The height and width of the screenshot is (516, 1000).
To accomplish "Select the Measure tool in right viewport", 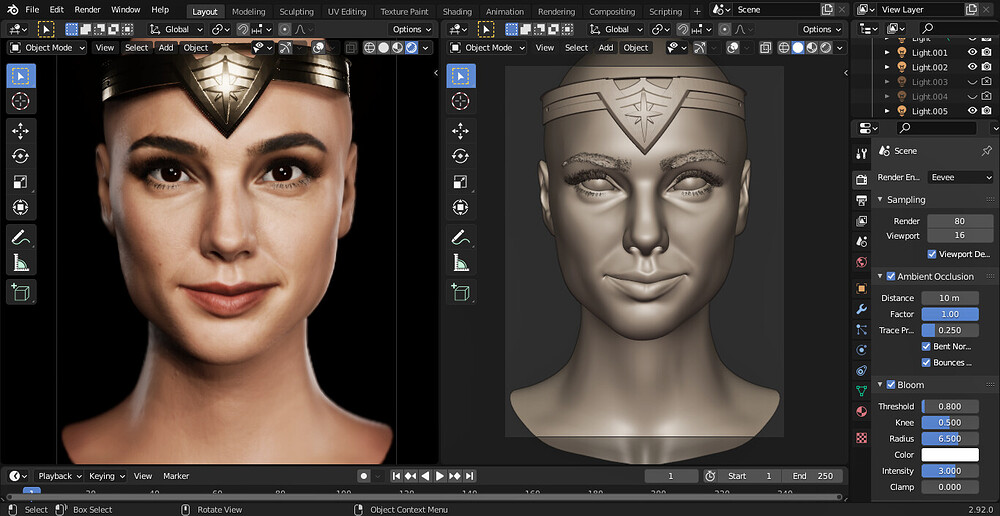I will (x=460, y=262).
